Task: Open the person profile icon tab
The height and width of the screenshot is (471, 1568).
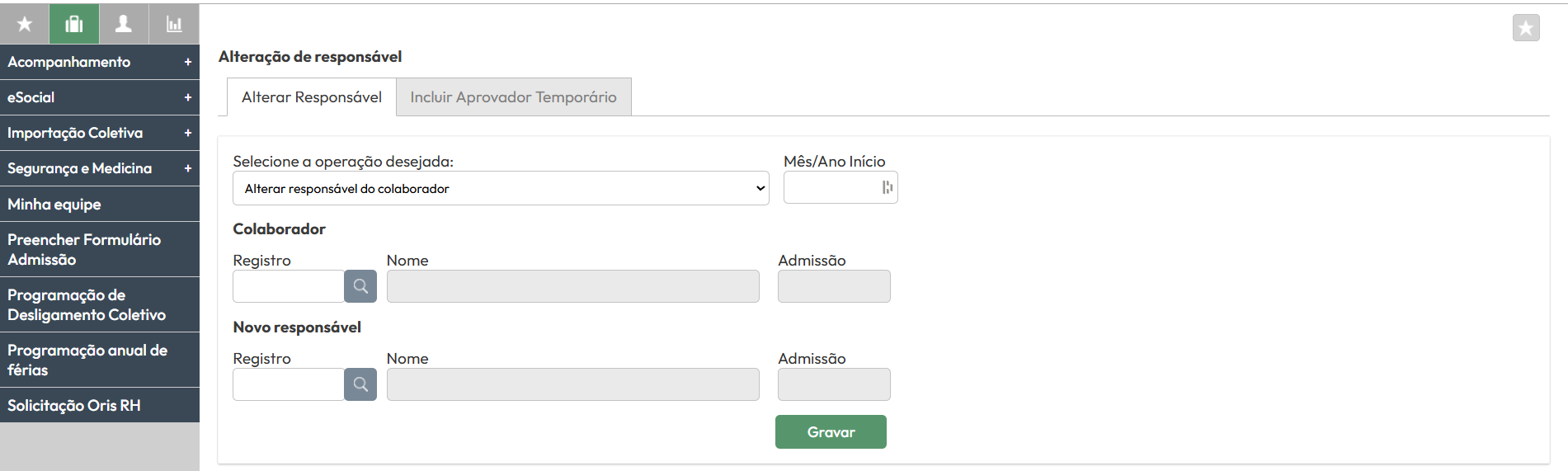Action: tap(124, 24)
